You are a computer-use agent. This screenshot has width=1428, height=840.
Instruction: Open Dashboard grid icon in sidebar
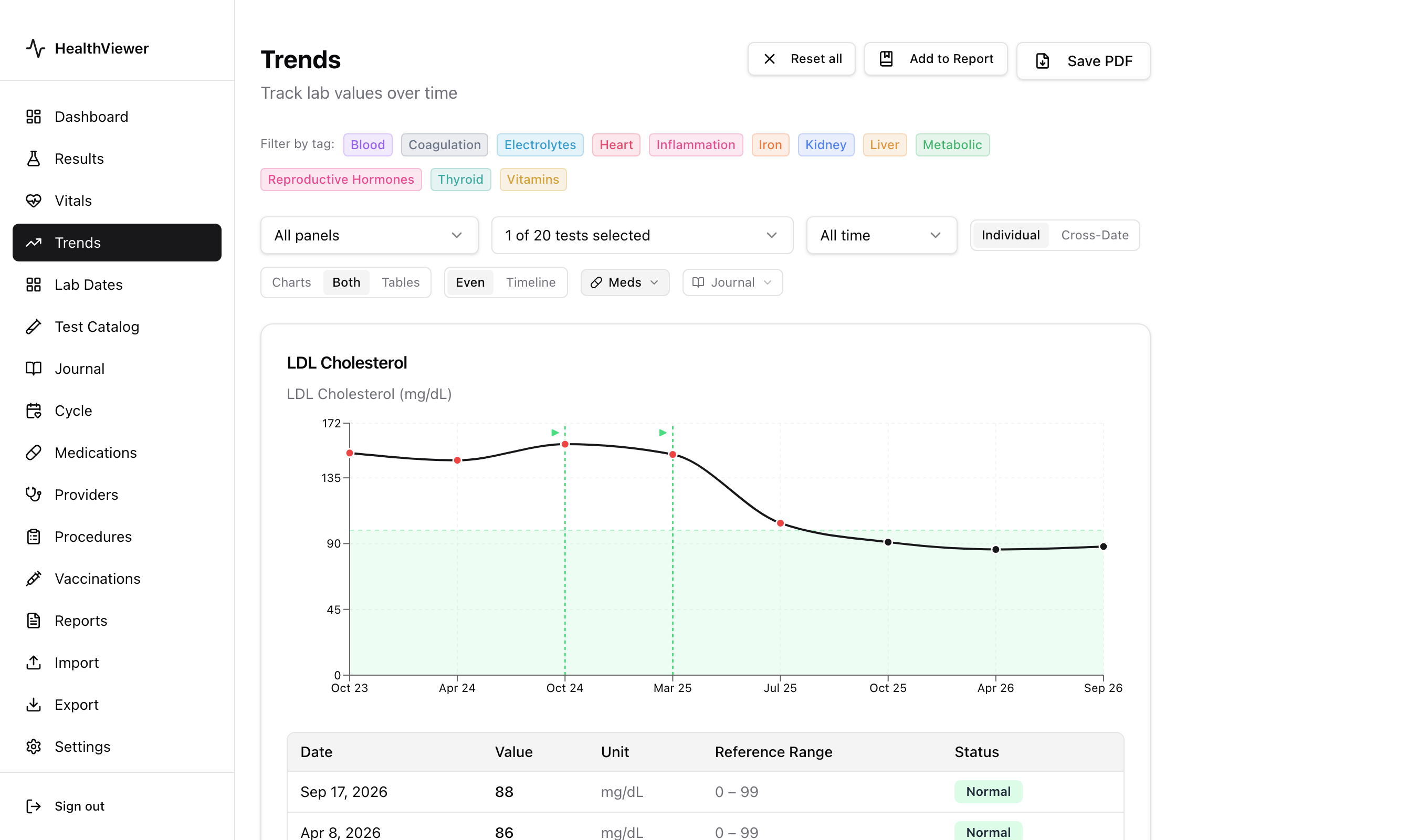tap(34, 117)
